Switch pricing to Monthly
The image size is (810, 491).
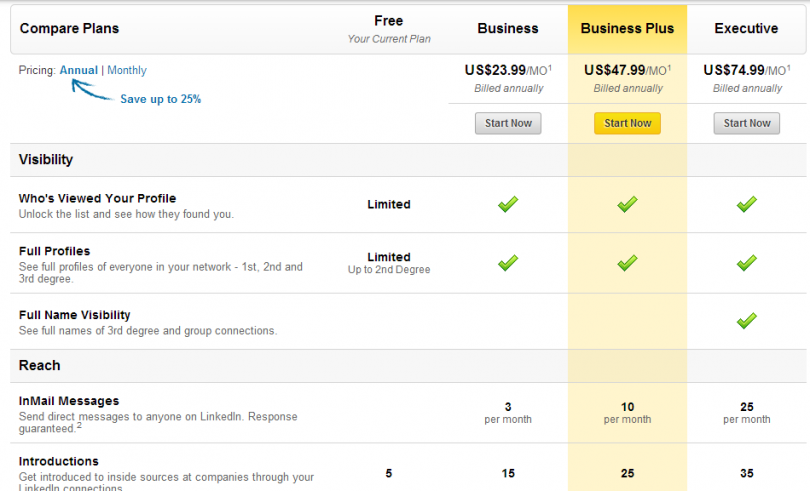[127, 70]
